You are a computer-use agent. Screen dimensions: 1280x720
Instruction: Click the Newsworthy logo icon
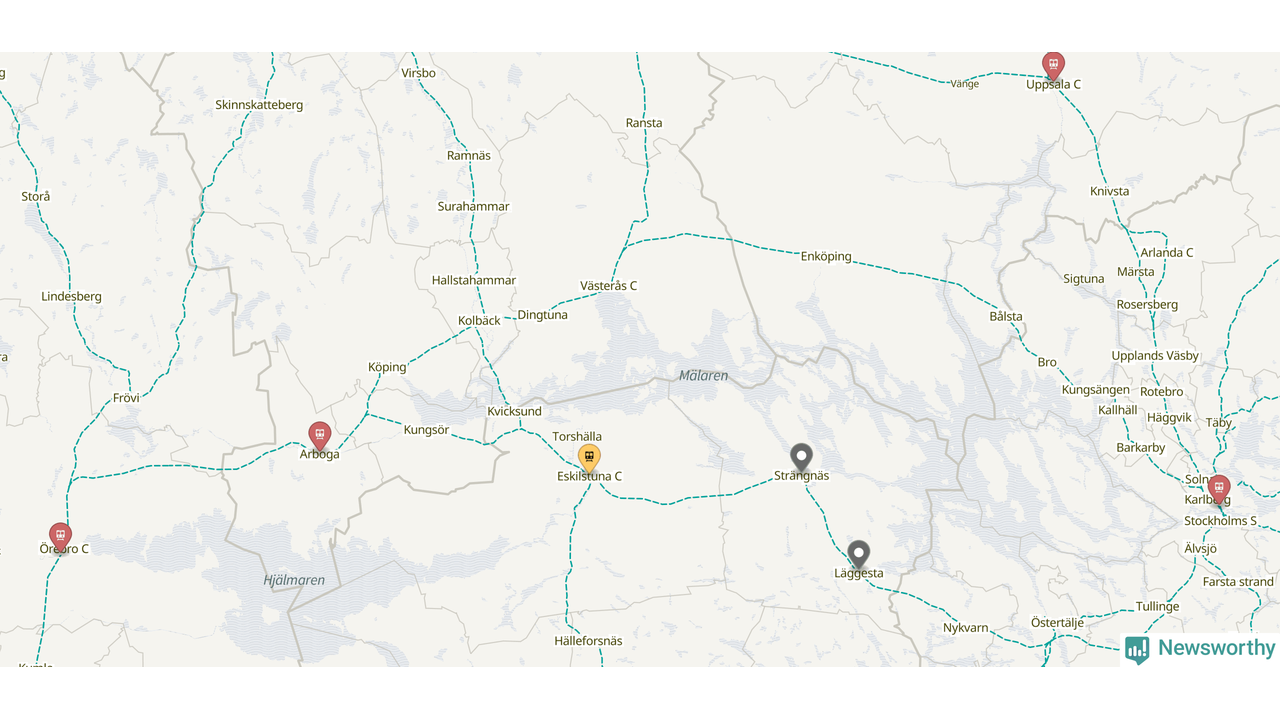(1137, 650)
